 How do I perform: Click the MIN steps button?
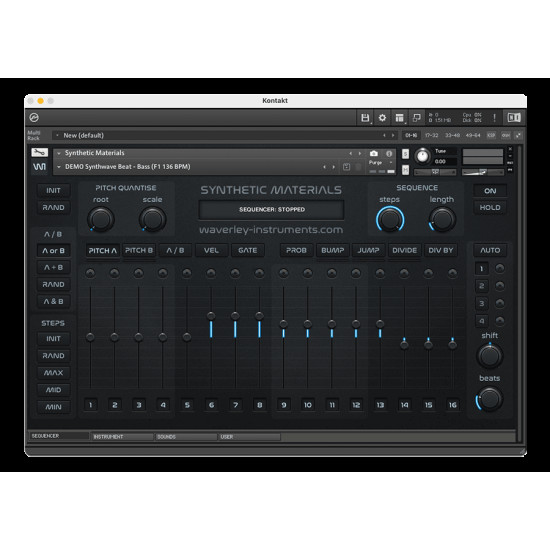click(x=54, y=407)
